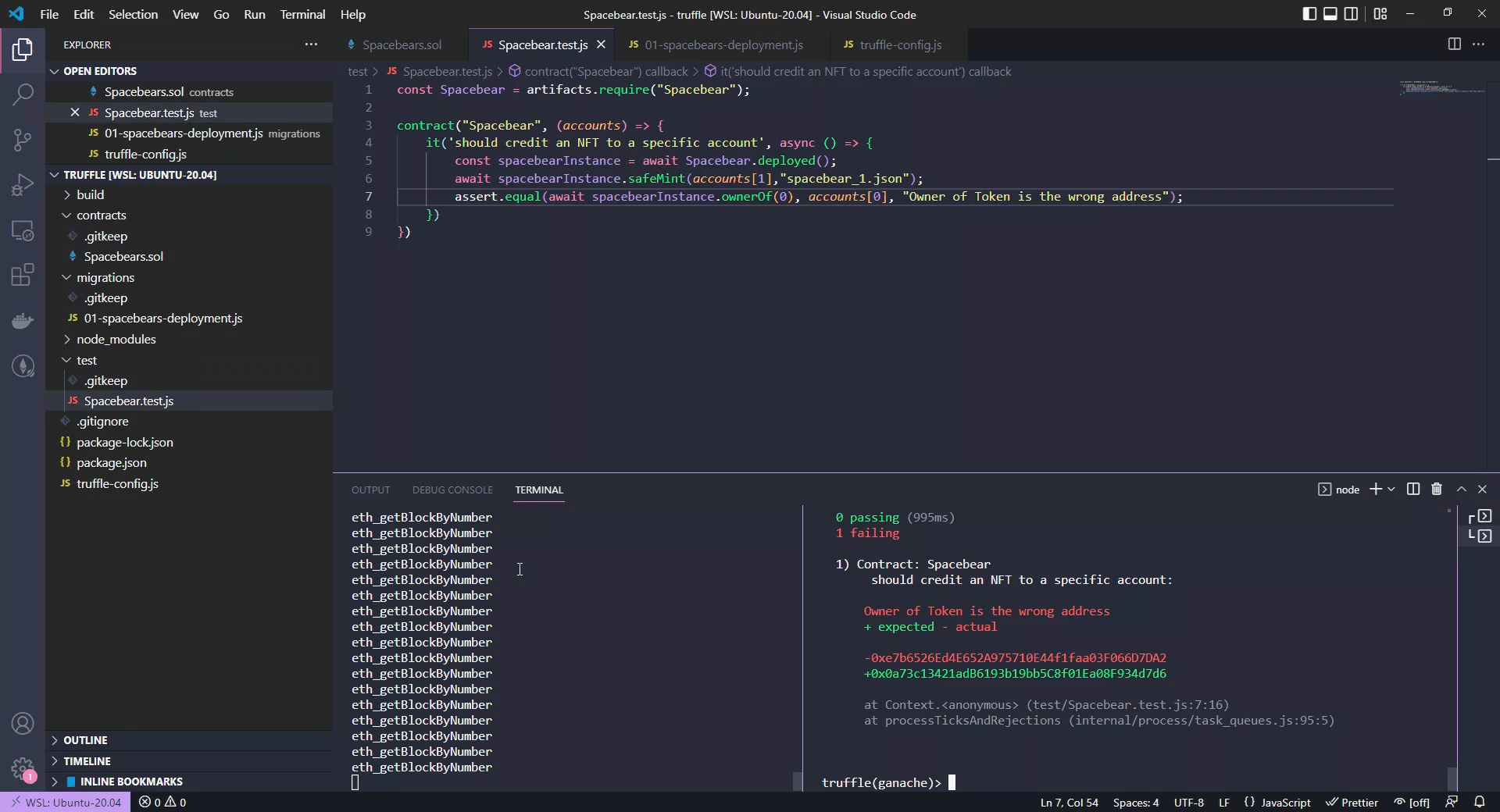The height and width of the screenshot is (812, 1500).
Task: Close the Spacebear.test.js editor tab
Action: click(601, 45)
